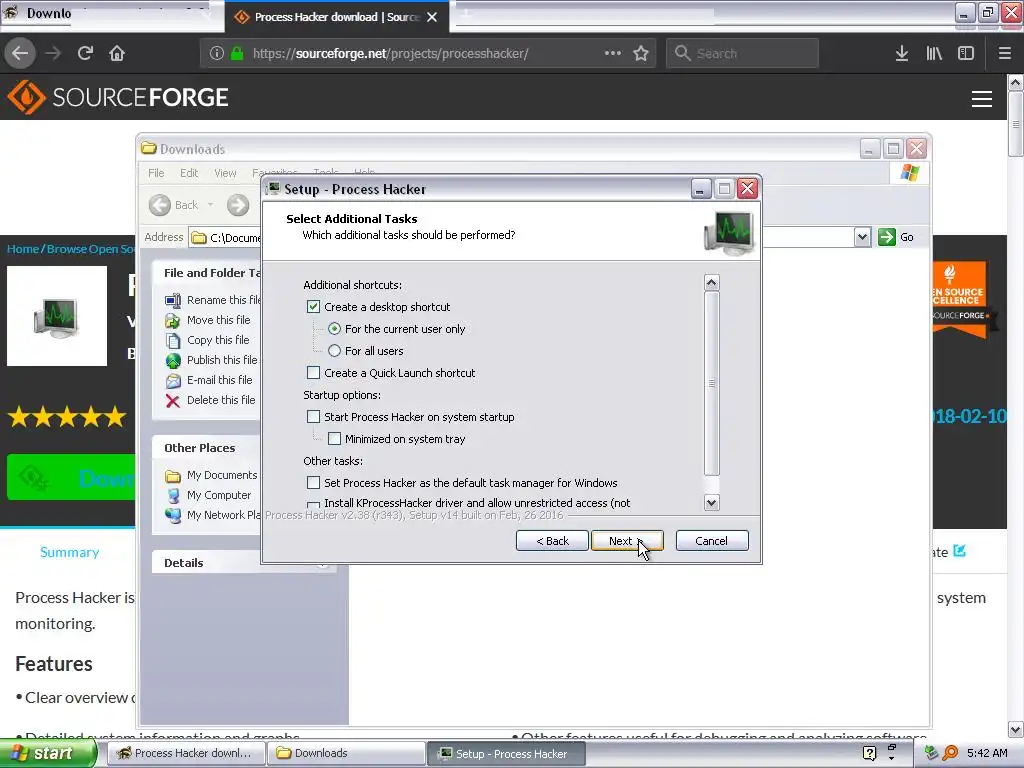1024x768 pixels.
Task: Open My Network Places icon
Action: coord(172,515)
